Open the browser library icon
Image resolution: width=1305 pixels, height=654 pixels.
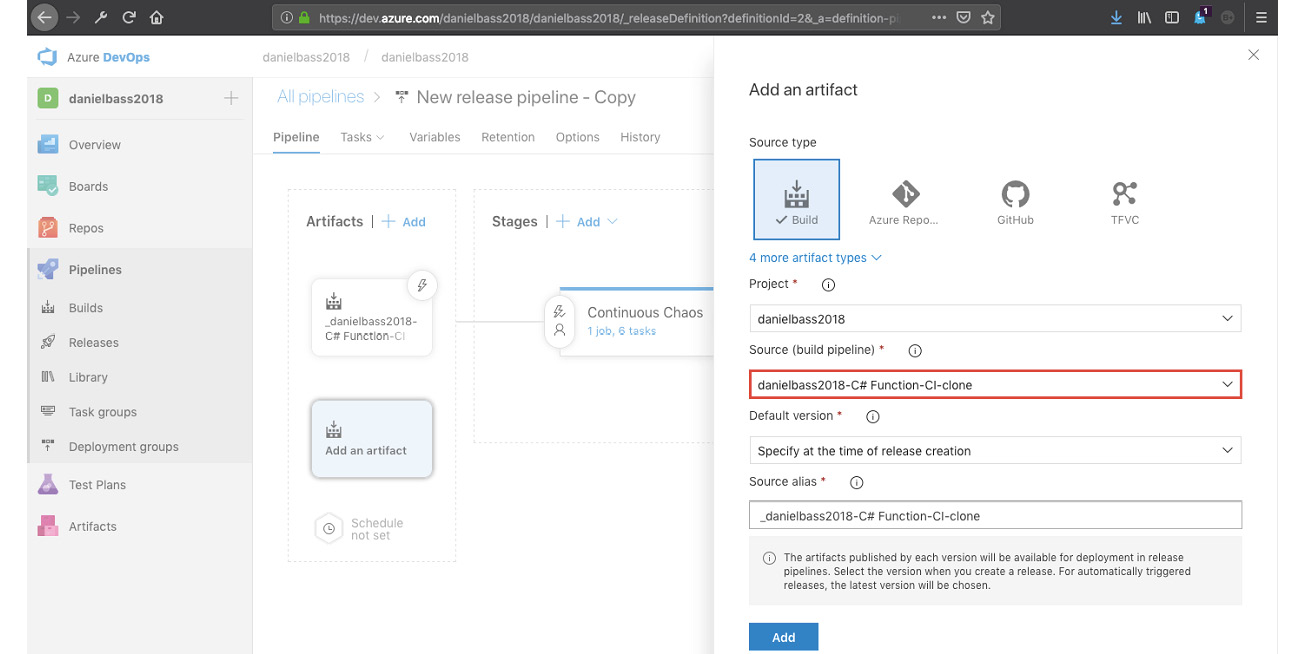(1144, 17)
